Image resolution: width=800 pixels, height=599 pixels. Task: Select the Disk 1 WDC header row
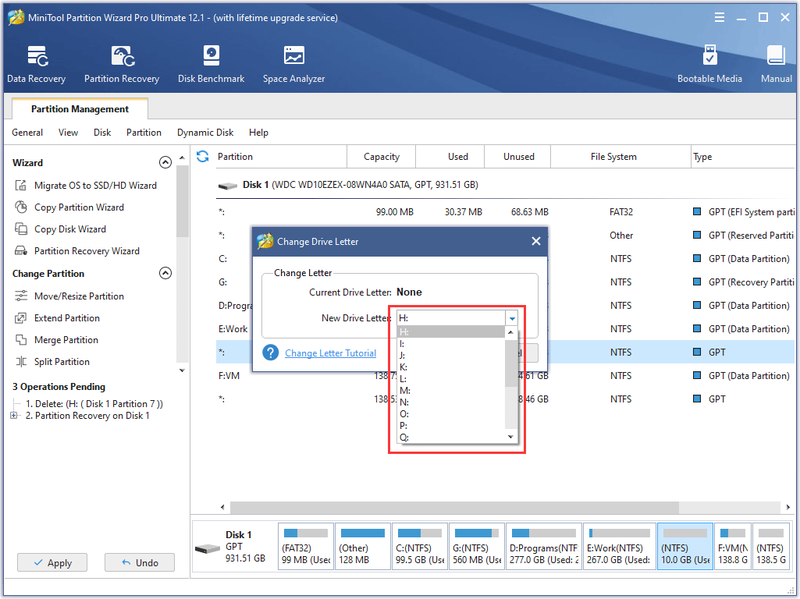click(x=505, y=185)
